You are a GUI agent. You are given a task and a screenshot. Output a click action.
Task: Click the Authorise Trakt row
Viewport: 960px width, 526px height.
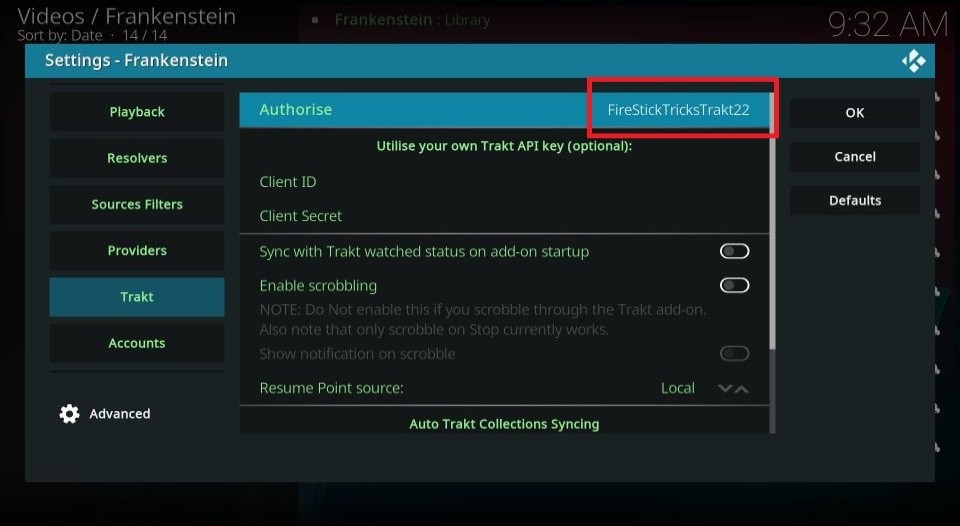pyautogui.click(x=504, y=110)
